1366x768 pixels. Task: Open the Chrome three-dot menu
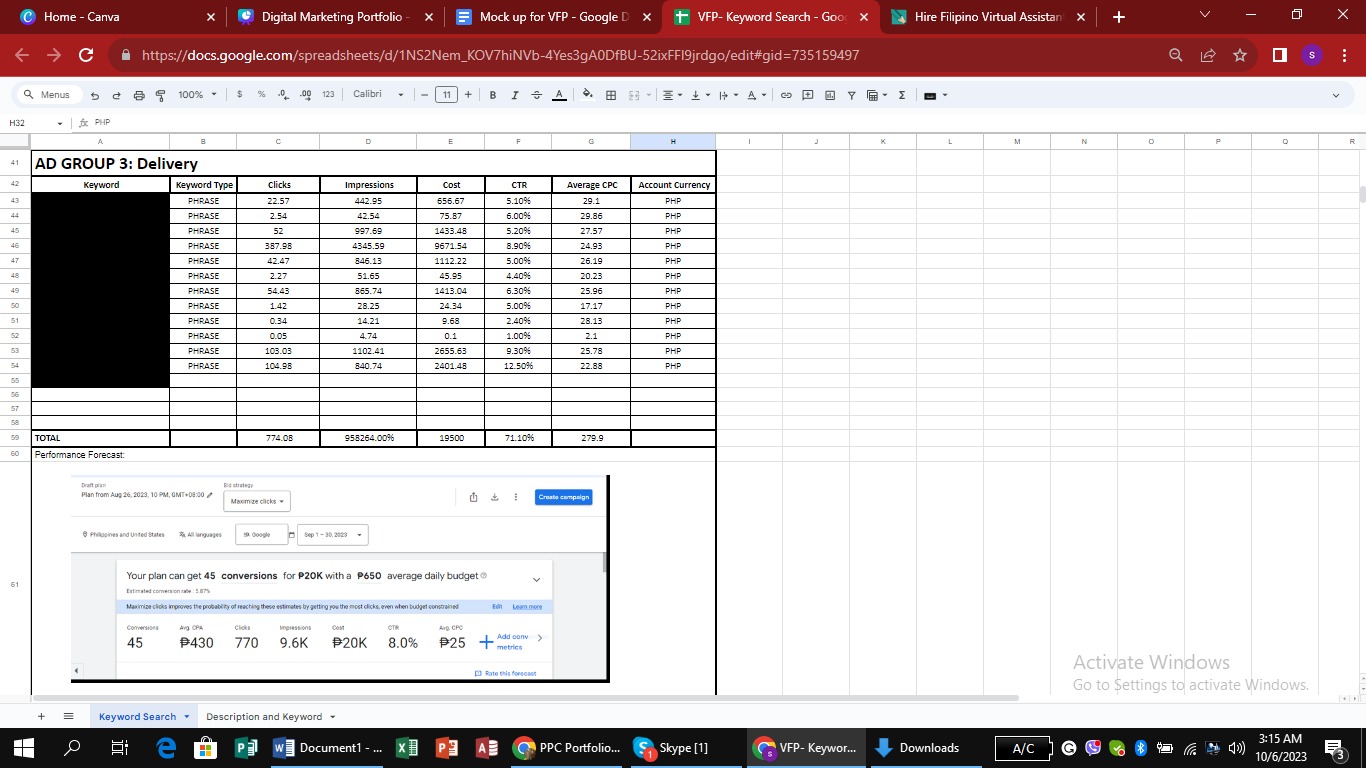[1344, 55]
